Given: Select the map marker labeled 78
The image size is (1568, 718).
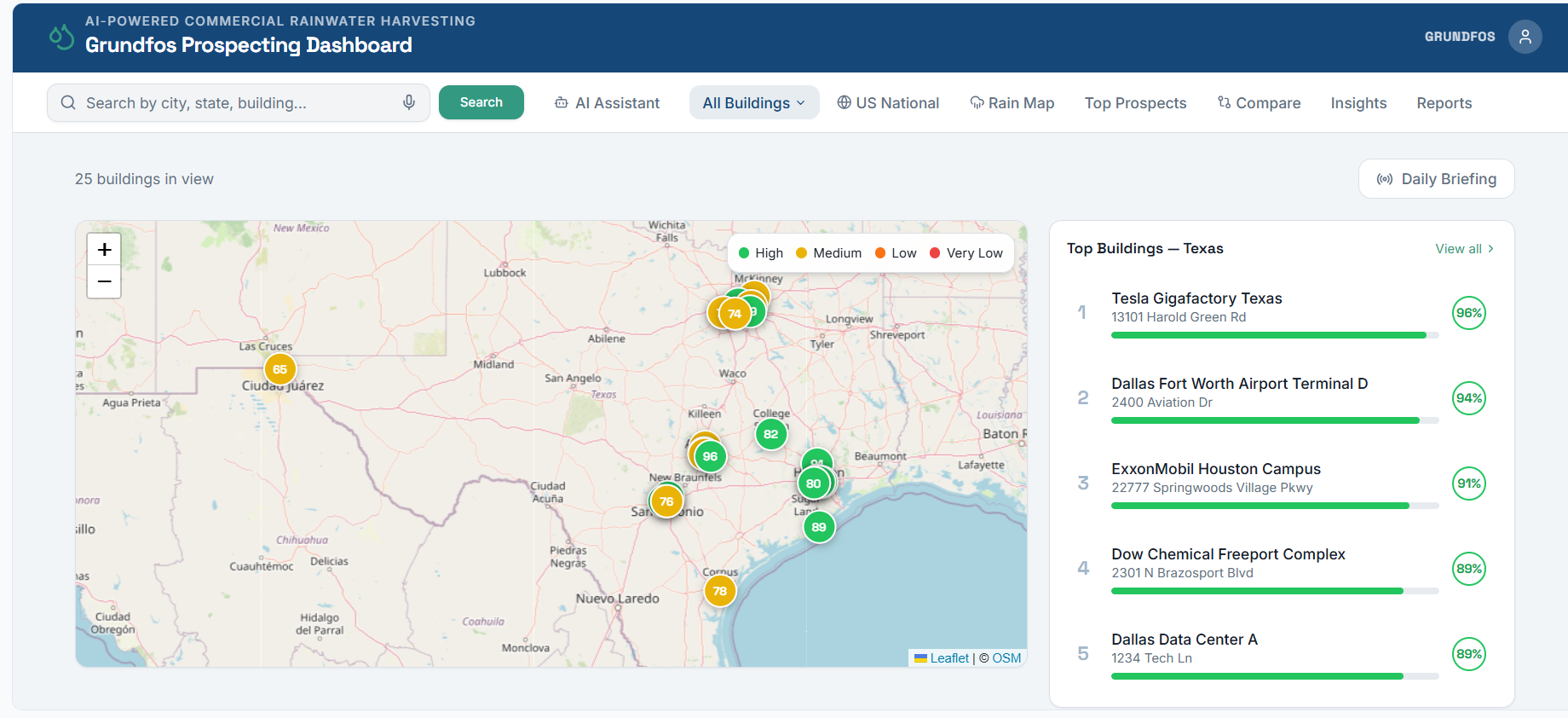Looking at the screenshot, I should [x=719, y=591].
